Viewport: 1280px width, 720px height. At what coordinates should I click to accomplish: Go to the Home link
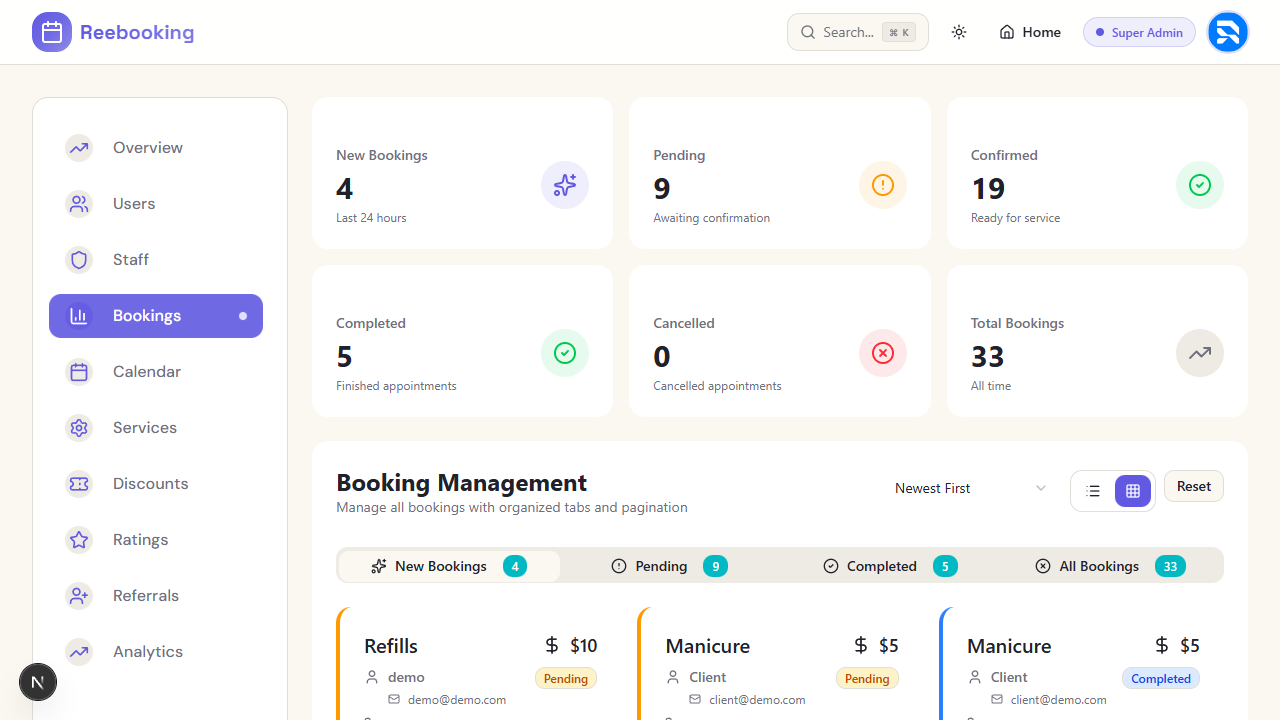(1030, 32)
